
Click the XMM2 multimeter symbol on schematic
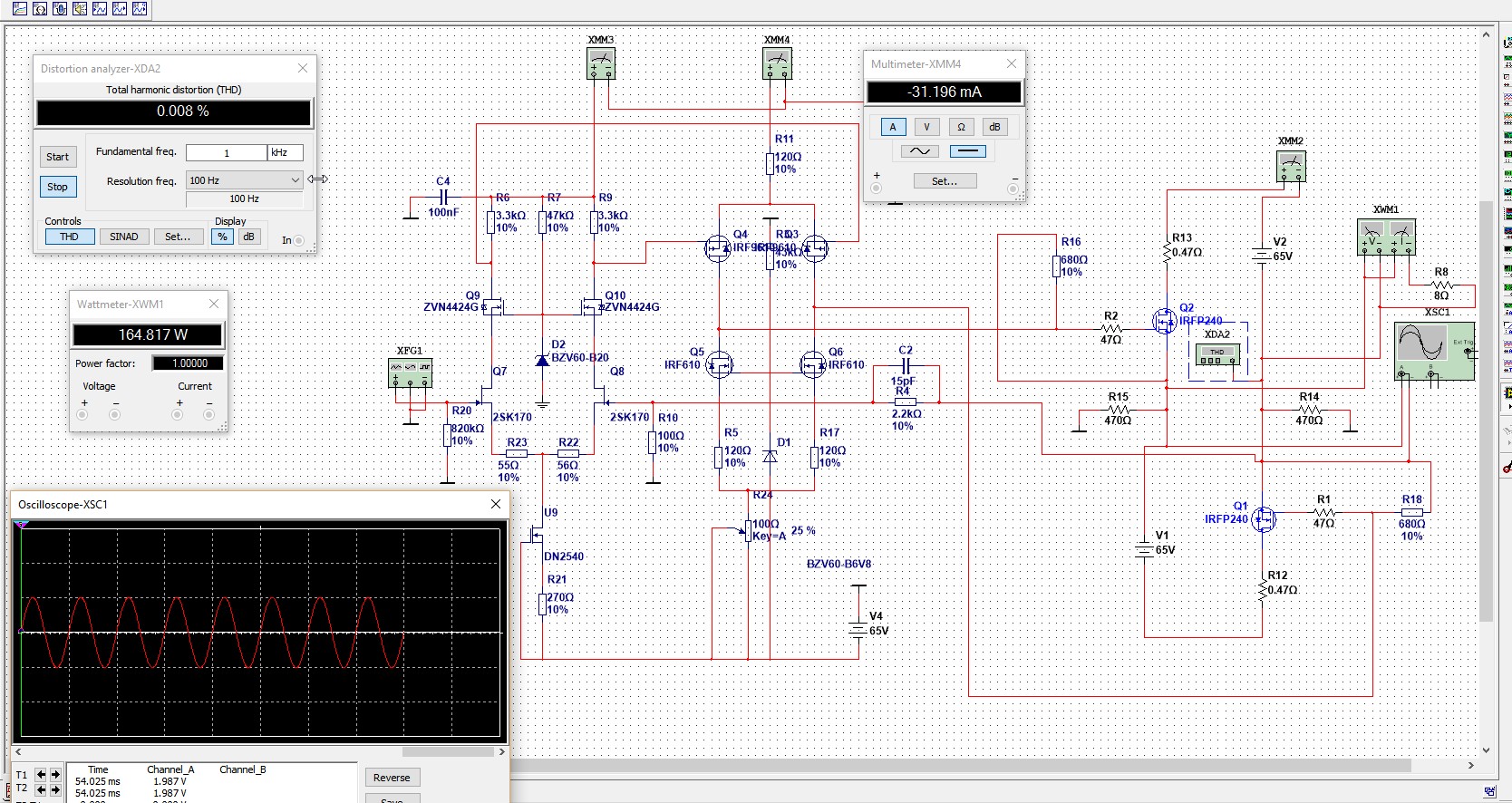click(1291, 166)
